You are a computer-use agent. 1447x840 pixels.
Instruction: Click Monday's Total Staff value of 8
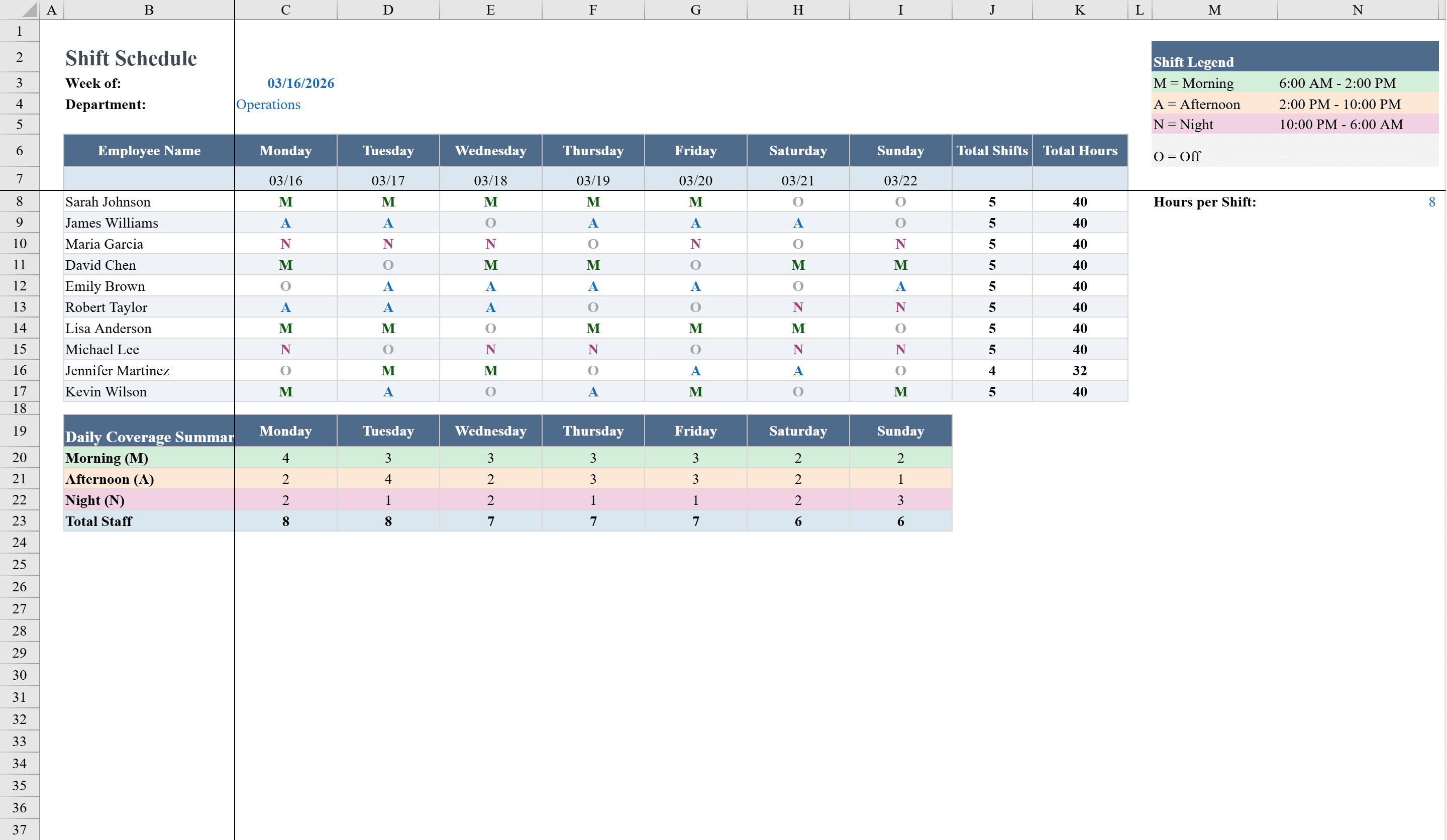[285, 521]
